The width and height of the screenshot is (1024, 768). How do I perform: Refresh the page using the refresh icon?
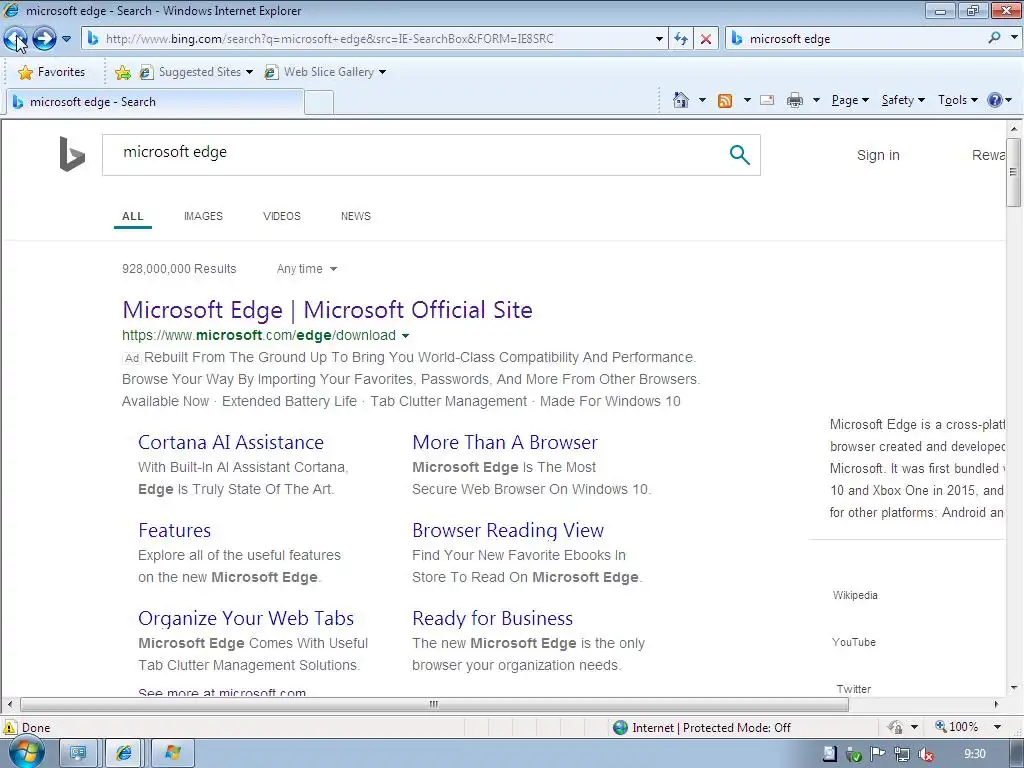pyautogui.click(x=681, y=39)
